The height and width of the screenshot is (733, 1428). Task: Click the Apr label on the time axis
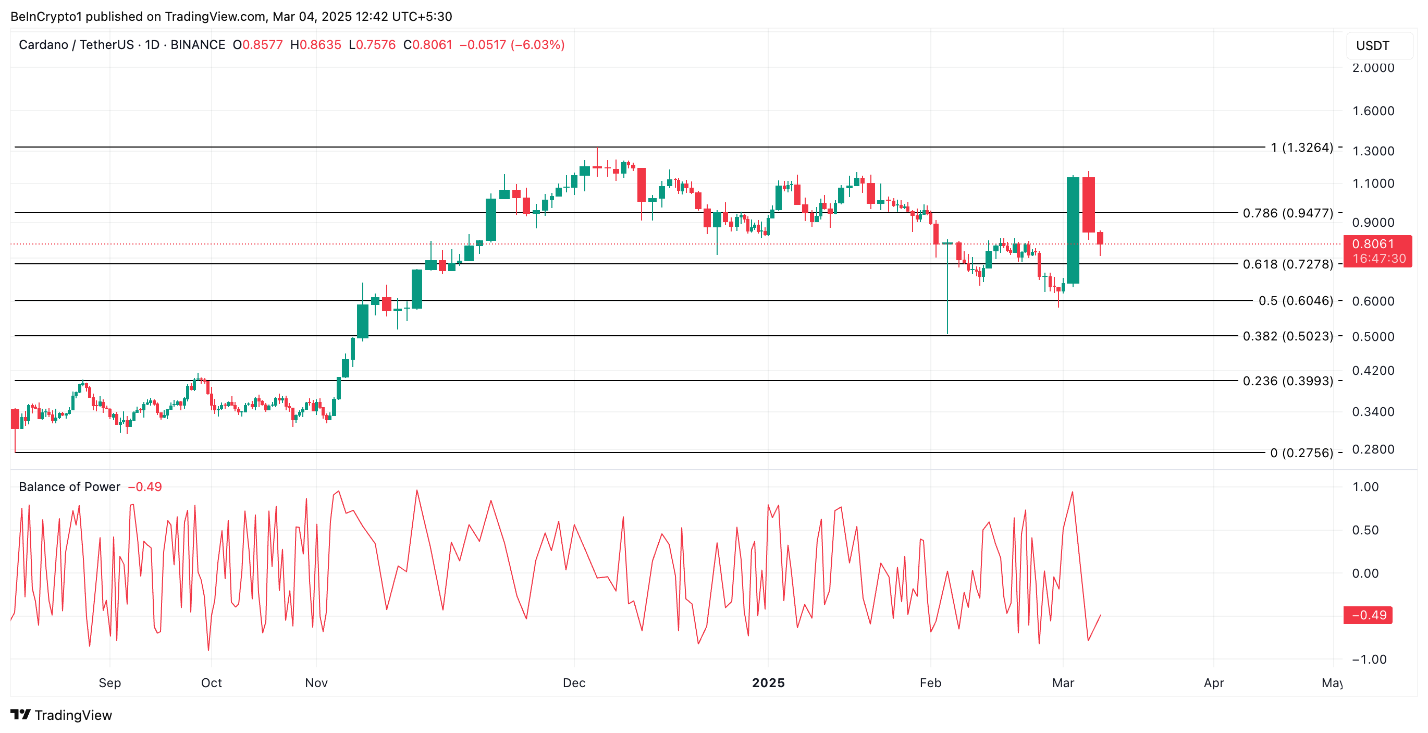coord(1213,683)
